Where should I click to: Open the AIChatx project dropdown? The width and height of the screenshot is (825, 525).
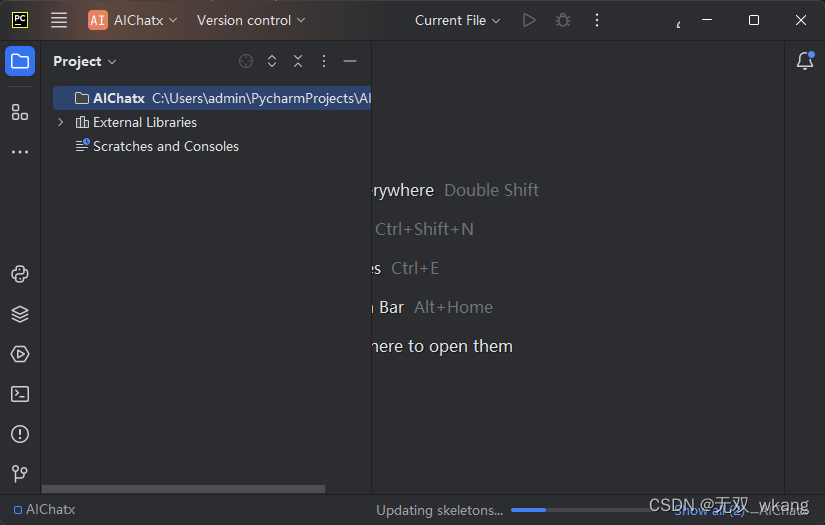click(133, 21)
